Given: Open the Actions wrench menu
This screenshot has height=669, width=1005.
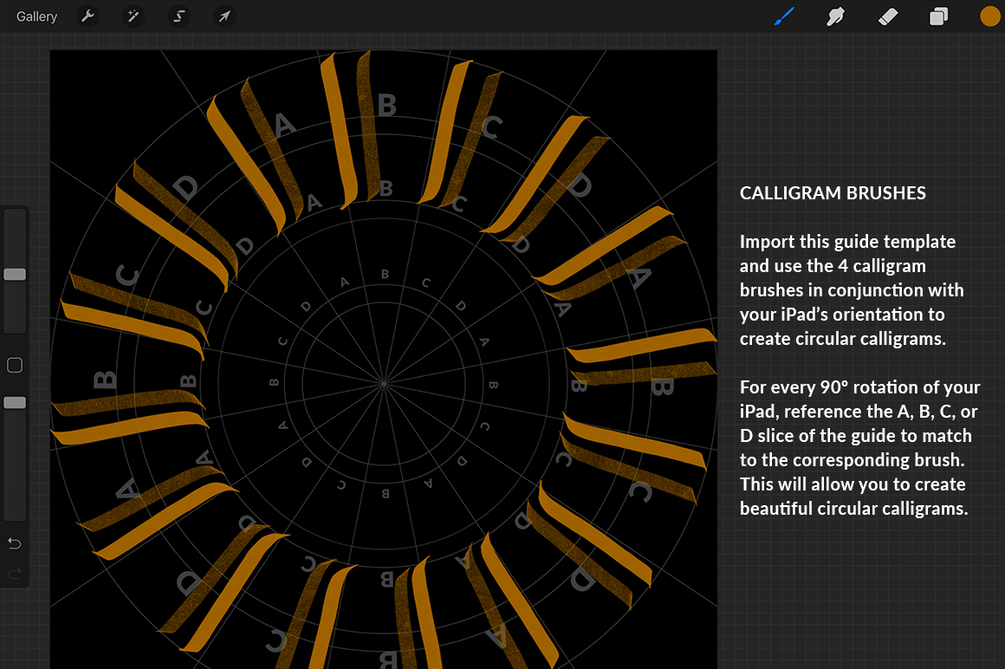Looking at the screenshot, I should [88, 16].
